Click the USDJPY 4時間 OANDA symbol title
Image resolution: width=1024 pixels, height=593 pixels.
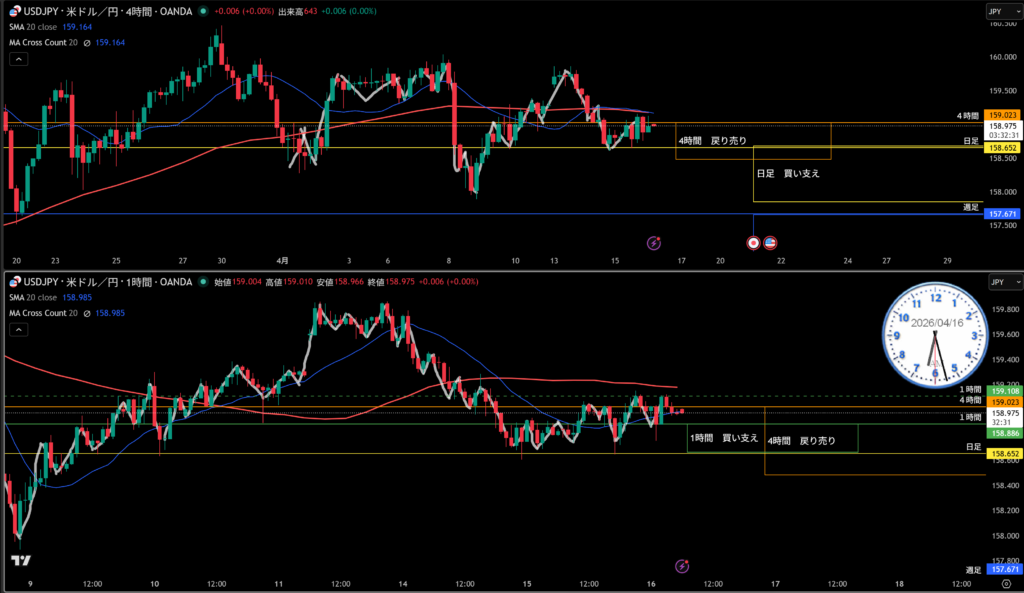pos(110,11)
